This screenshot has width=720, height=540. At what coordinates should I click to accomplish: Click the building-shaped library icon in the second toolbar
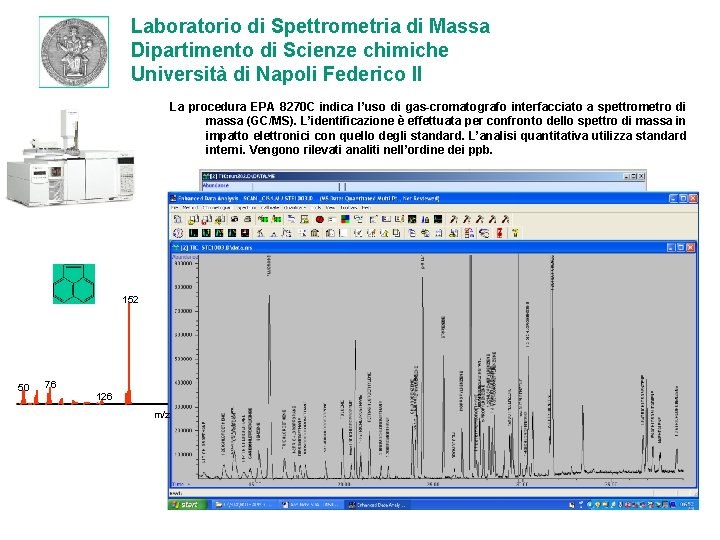(x=315, y=233)
